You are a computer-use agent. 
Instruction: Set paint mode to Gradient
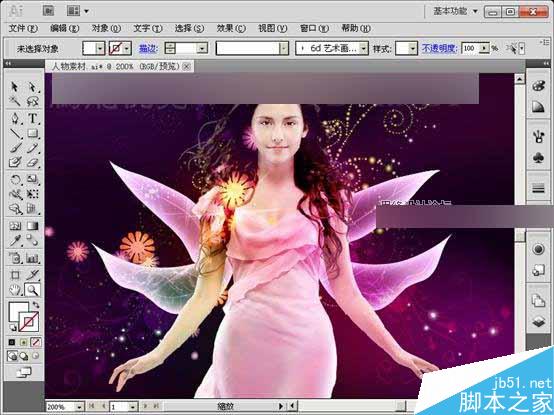pos(24,342)
